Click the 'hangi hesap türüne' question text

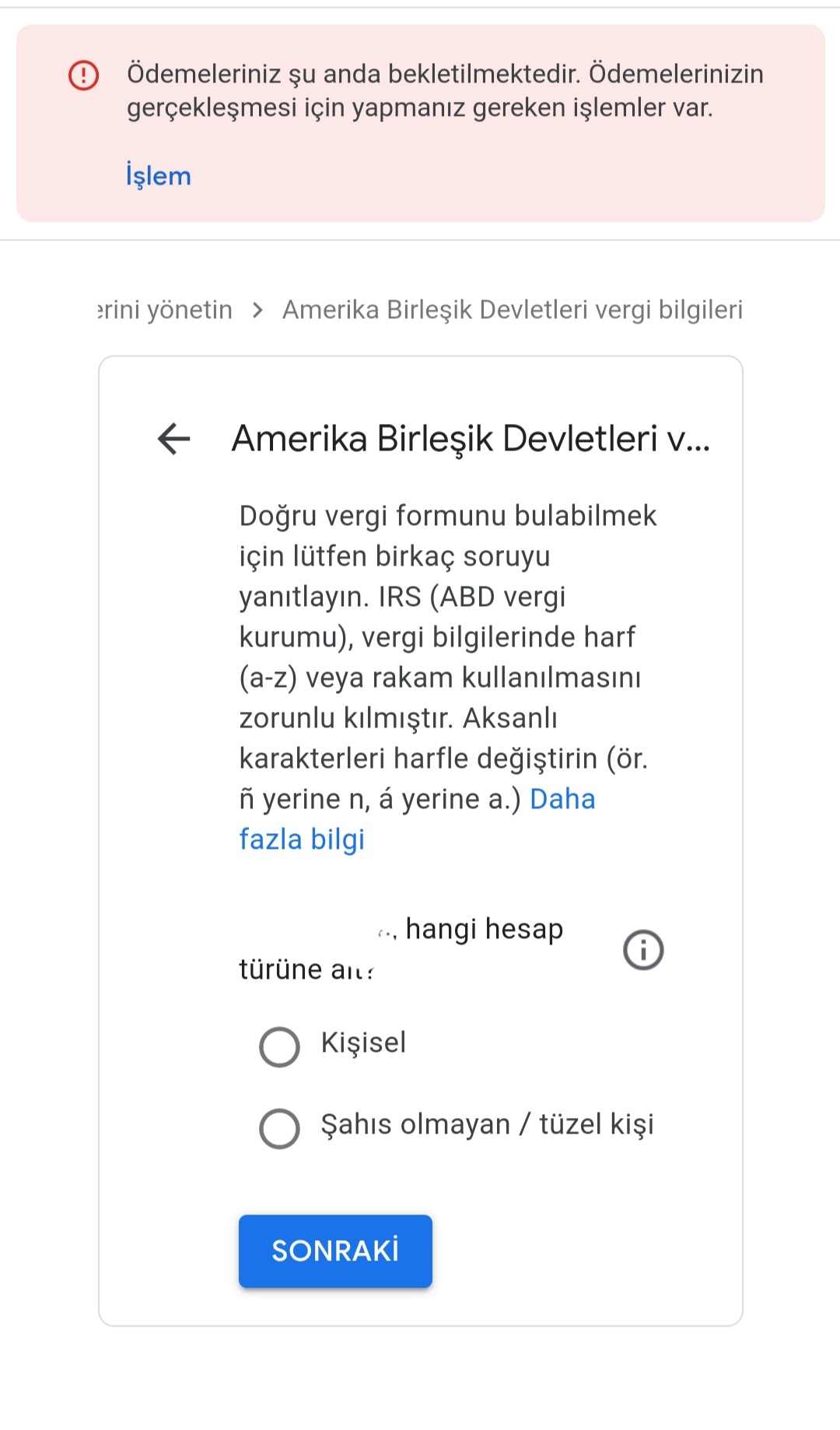401,949
